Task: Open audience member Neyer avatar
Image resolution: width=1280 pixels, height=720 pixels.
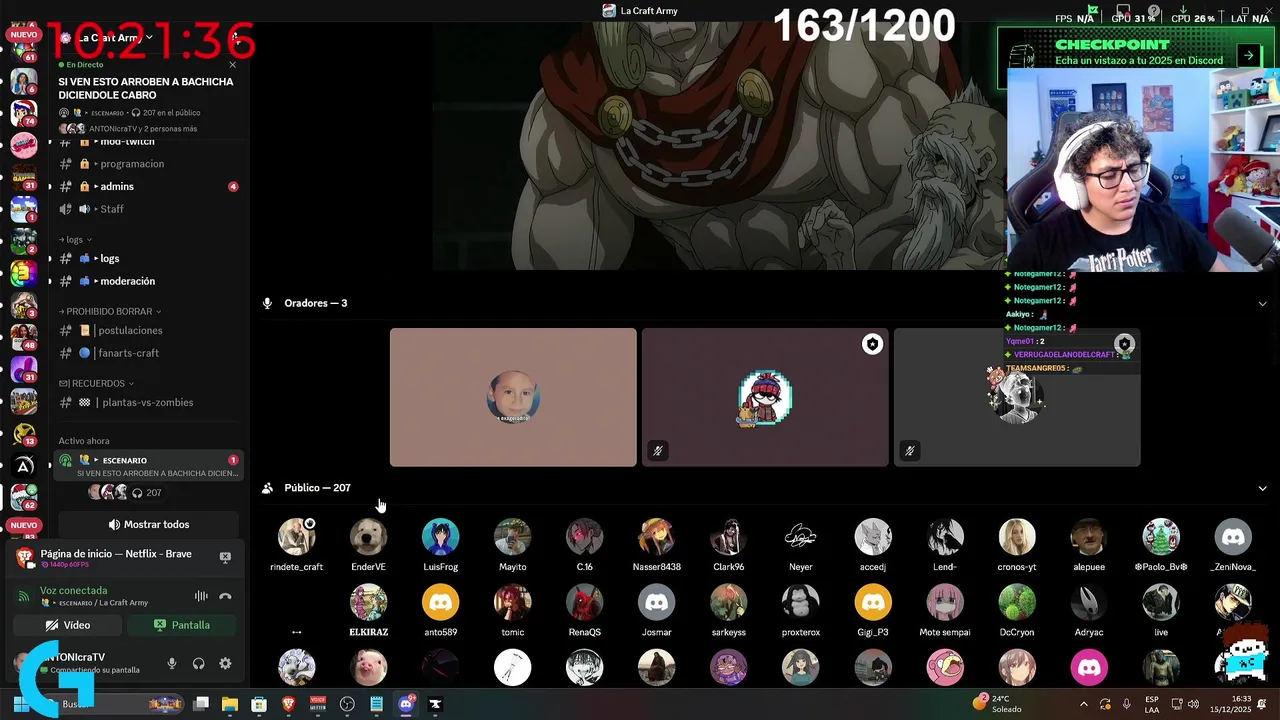Action: pyautogui.click(x=800, y=537)
